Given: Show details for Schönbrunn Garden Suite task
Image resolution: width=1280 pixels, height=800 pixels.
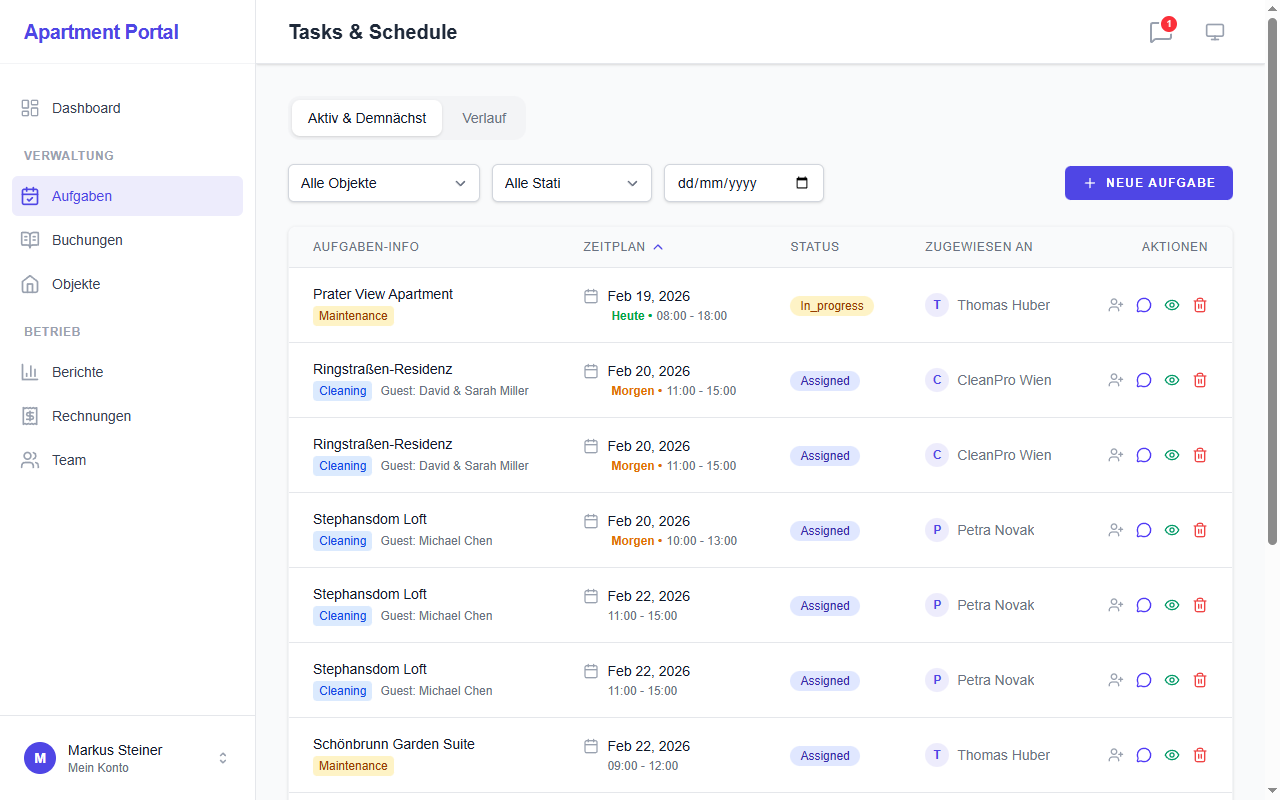Looking at the screenshot, I should [x=1172, y=755].
